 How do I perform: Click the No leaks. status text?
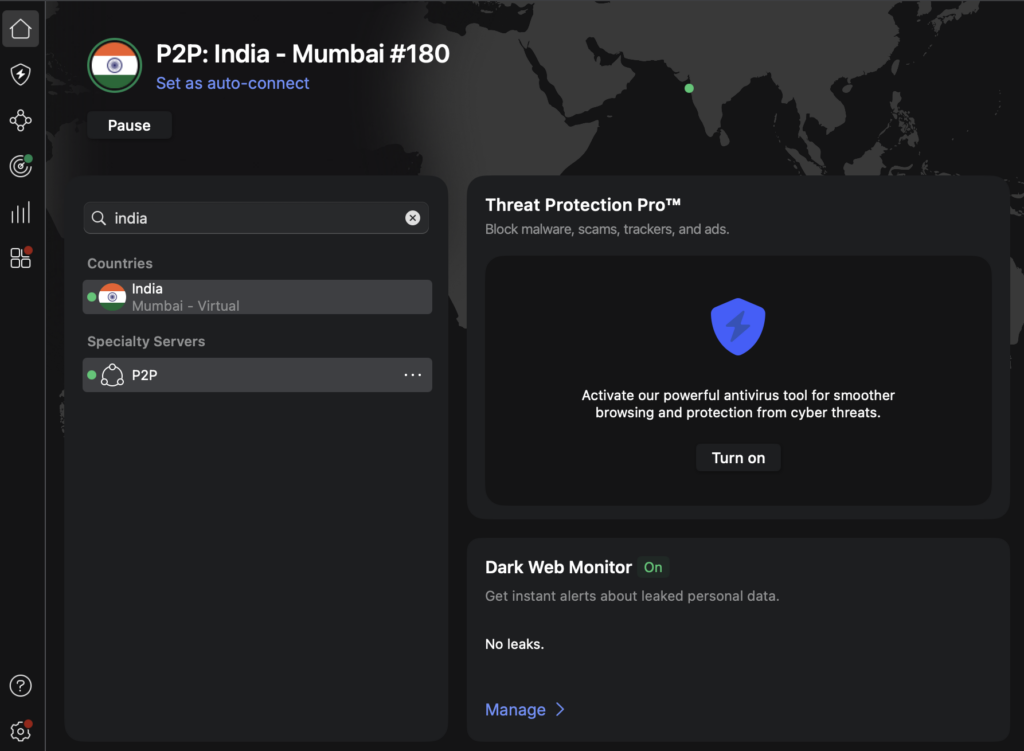click(515, 644)
